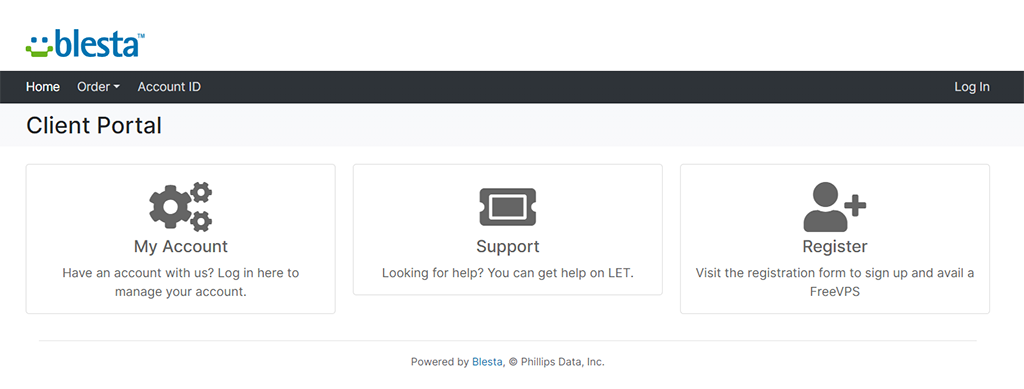
Task: Click the gears icon above My Account
Action: click(x=181, y=206)
